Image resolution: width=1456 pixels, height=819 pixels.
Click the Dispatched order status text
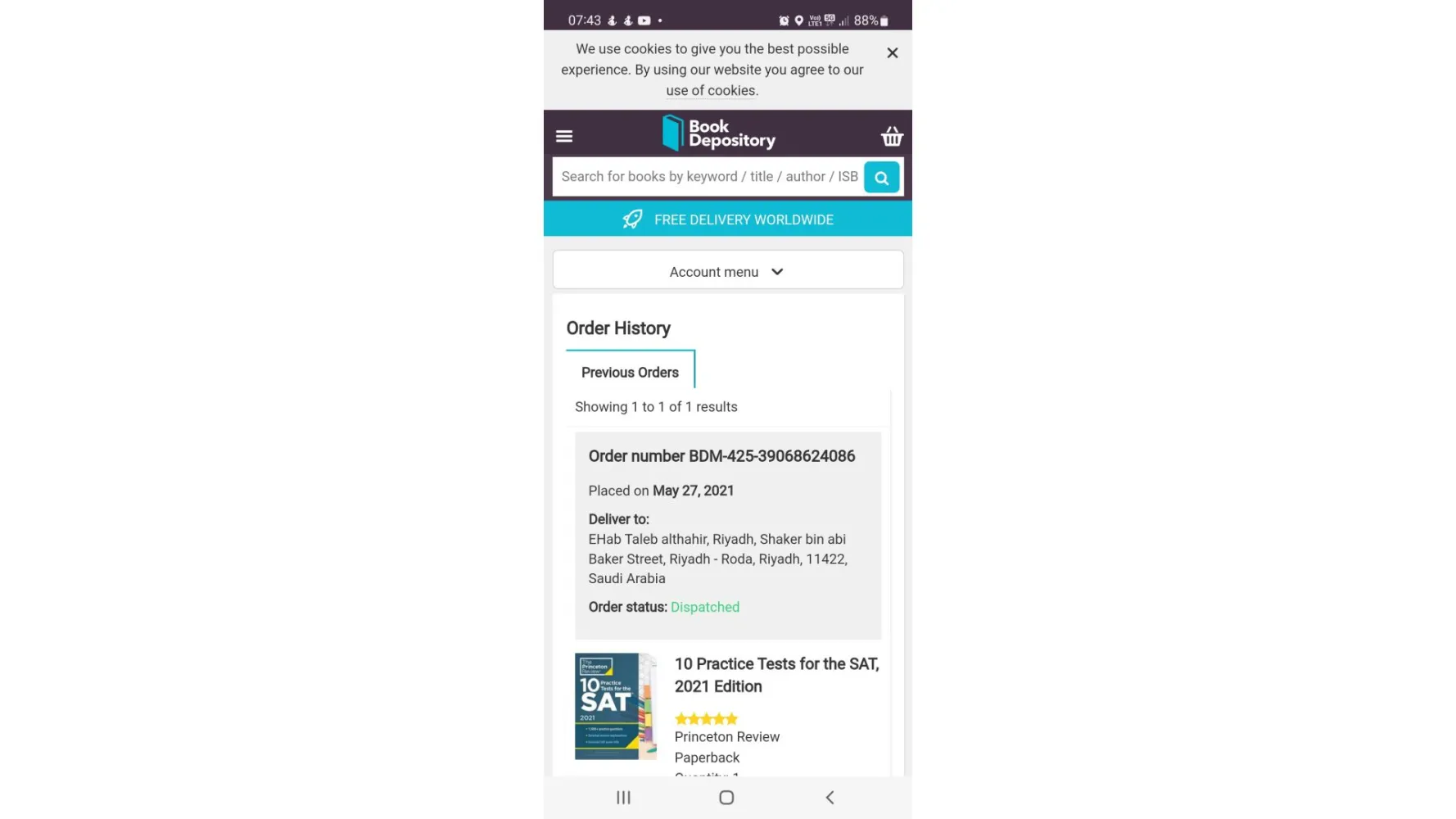pyautogui.click(x=705, y=607)
